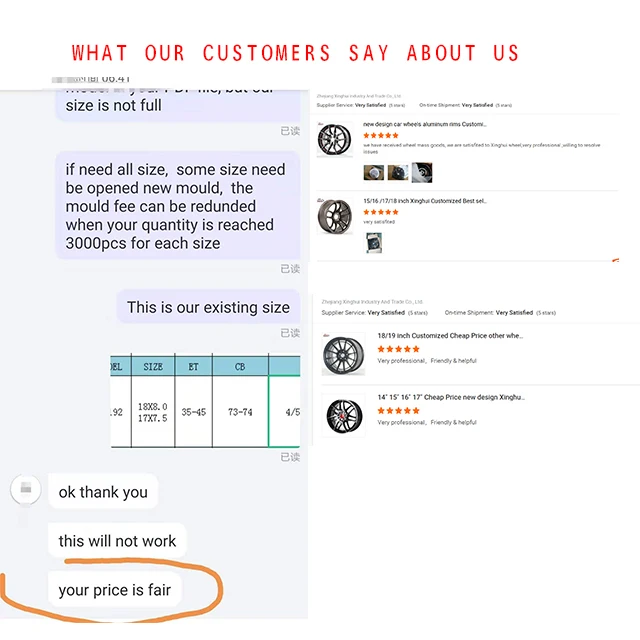The height and width of the screenshot is (640, 640).
Task: Click the chat contact avatar icon
Action: (27, 490)
